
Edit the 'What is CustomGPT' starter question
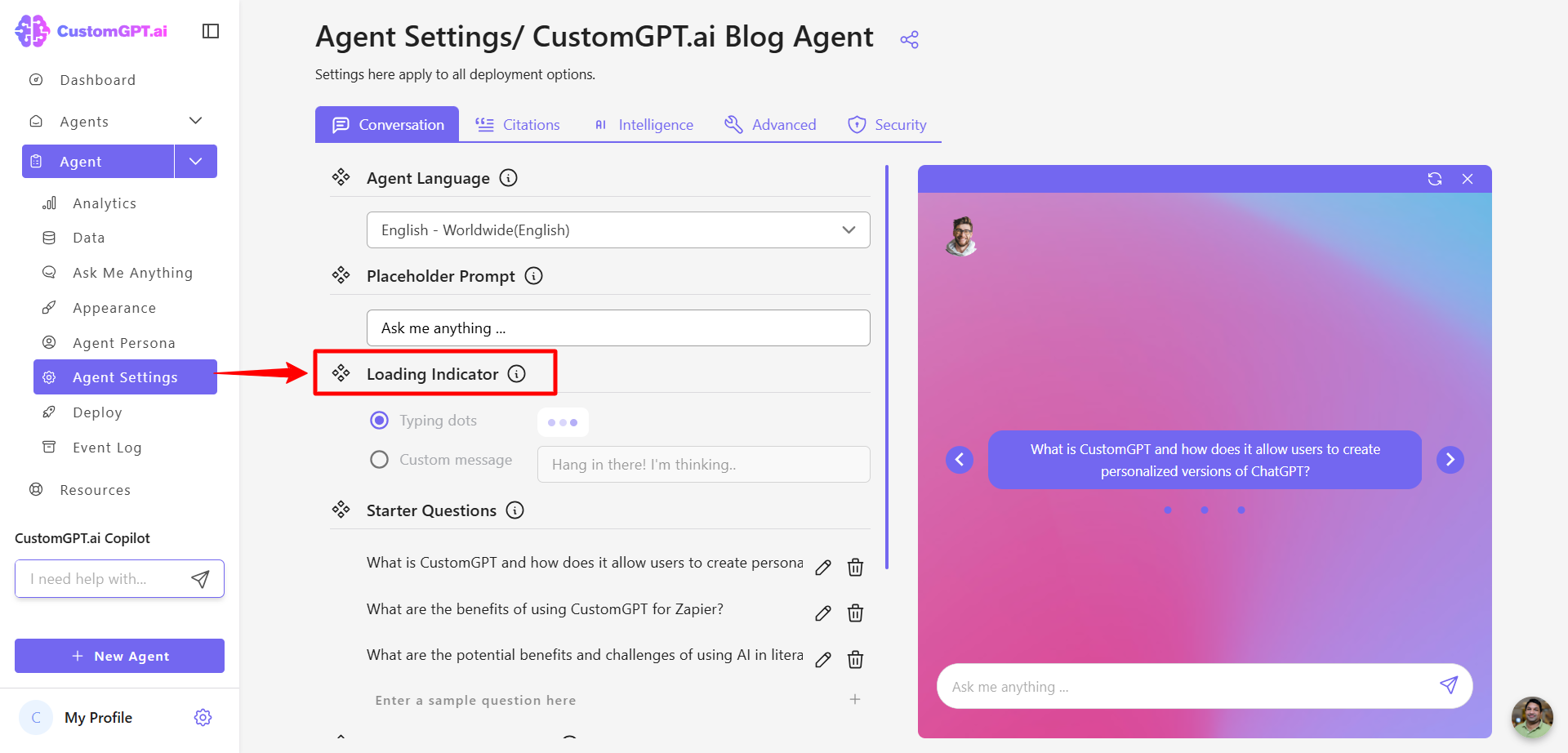coord(823,568)
